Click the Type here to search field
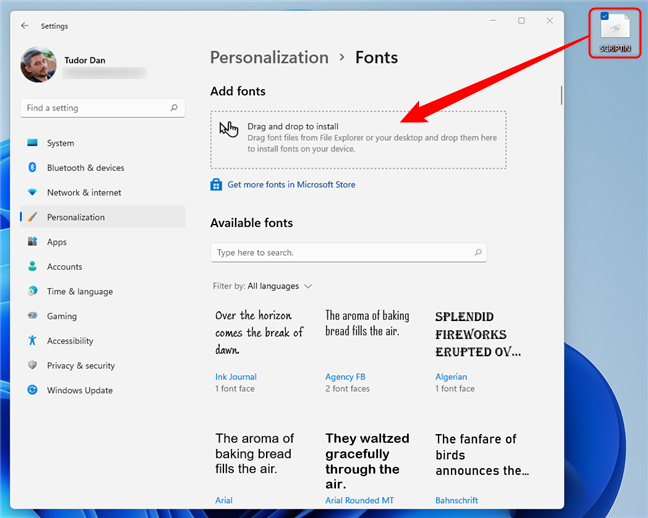Viewport: 648px width, 518px height. click(x=348, y=252)
